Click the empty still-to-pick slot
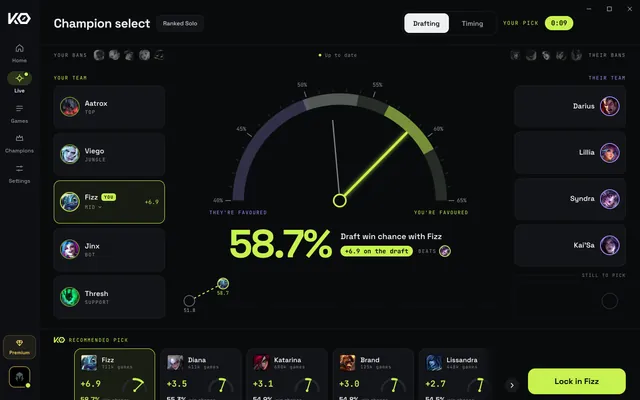640x400 pixels. 609,301
